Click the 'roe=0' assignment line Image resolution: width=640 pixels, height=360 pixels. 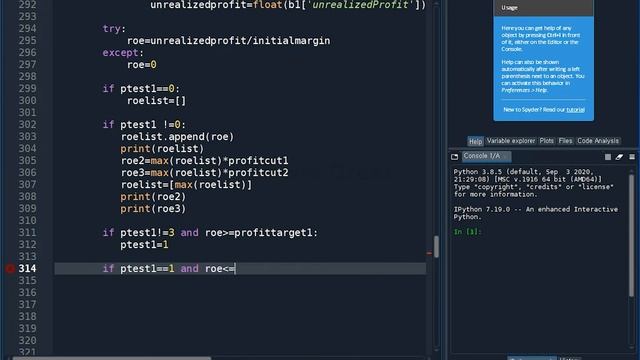tap(142, 64)
